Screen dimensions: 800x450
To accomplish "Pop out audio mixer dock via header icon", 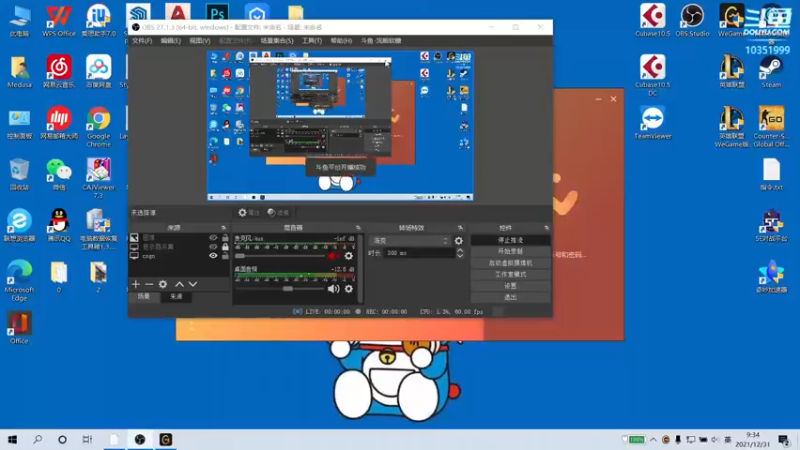I will click(x=358, y=228).
